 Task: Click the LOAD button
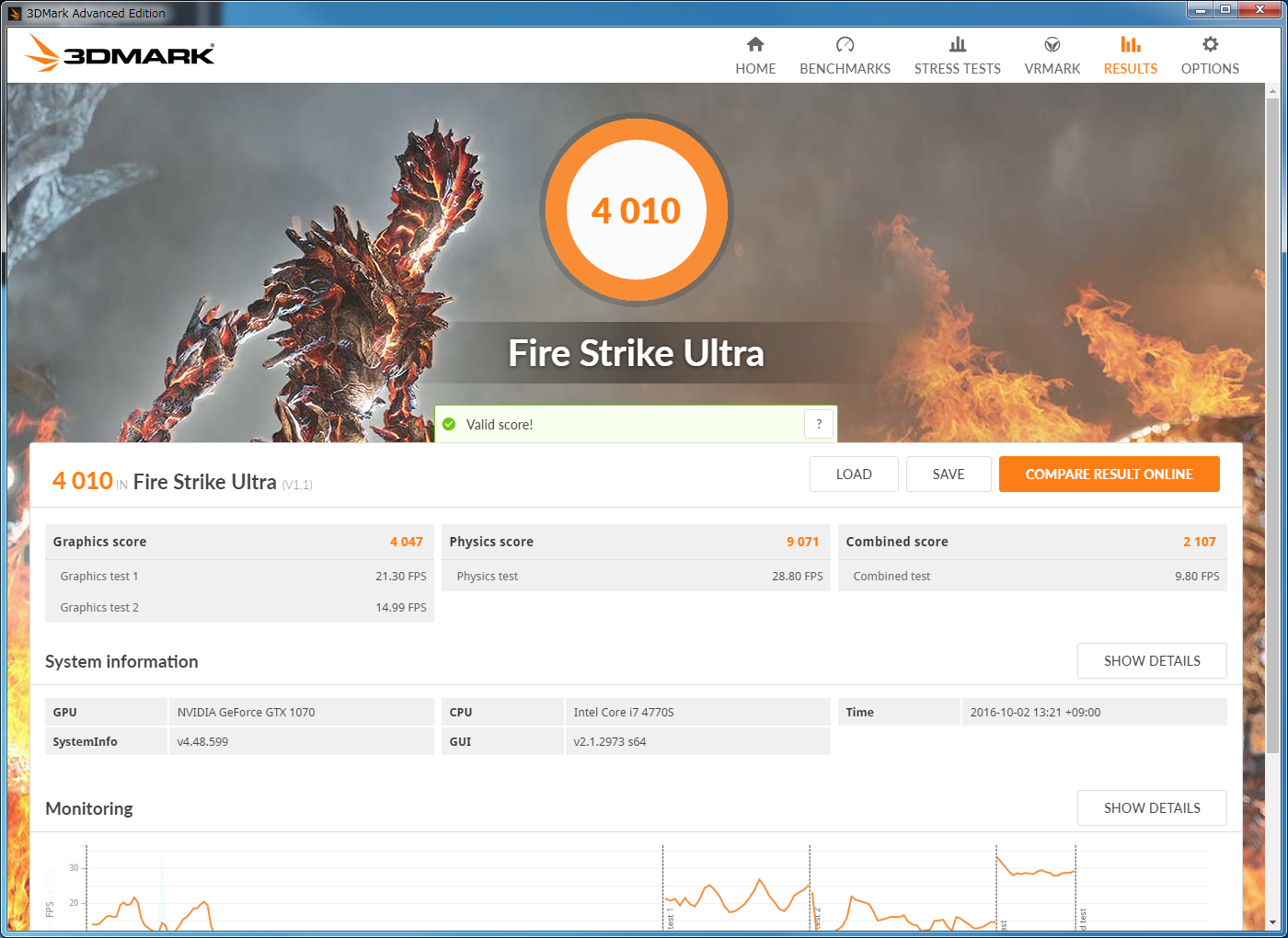(x=854, y=475)
